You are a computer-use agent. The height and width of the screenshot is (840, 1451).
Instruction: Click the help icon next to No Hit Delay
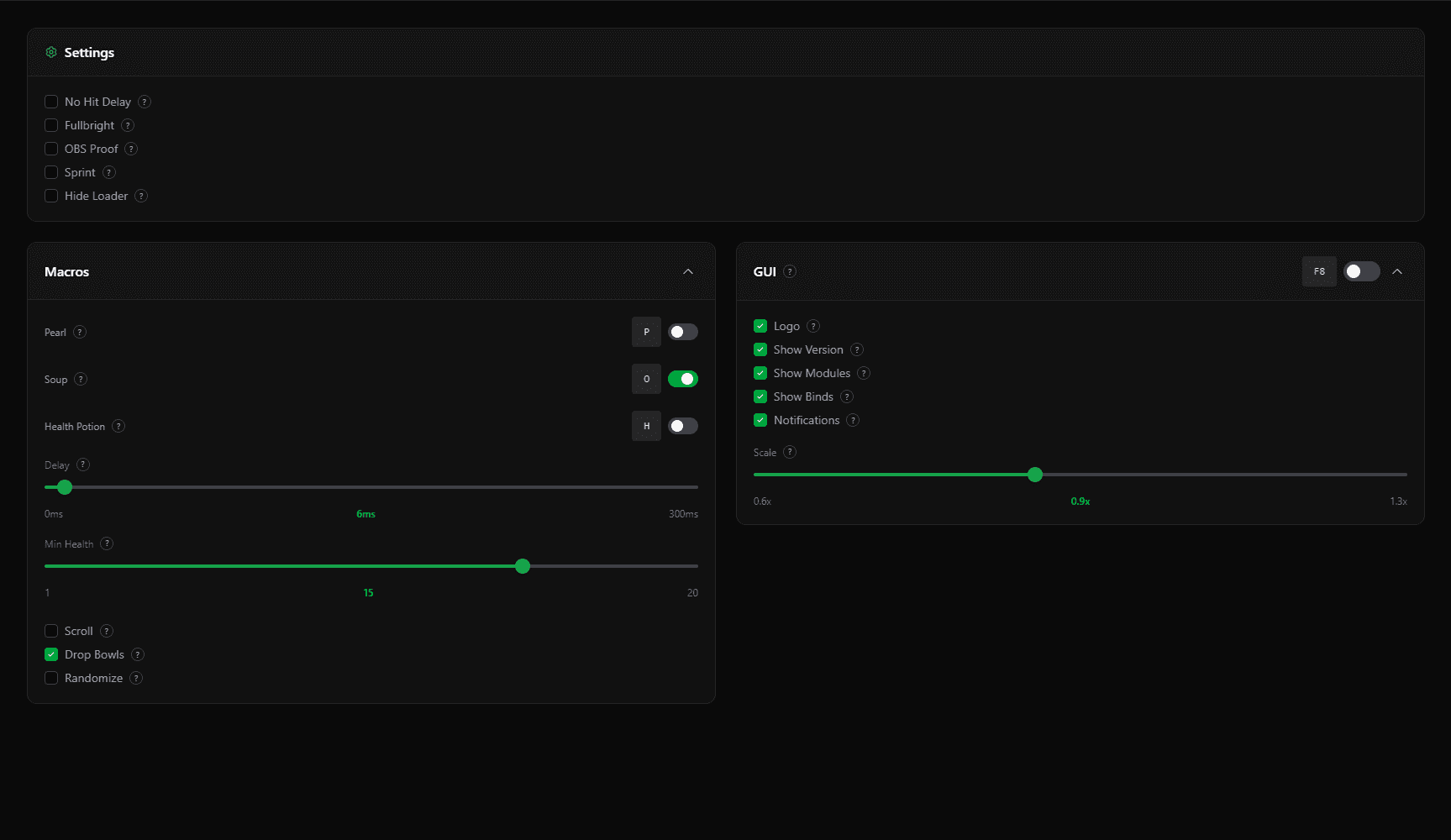tap(145, 102)
